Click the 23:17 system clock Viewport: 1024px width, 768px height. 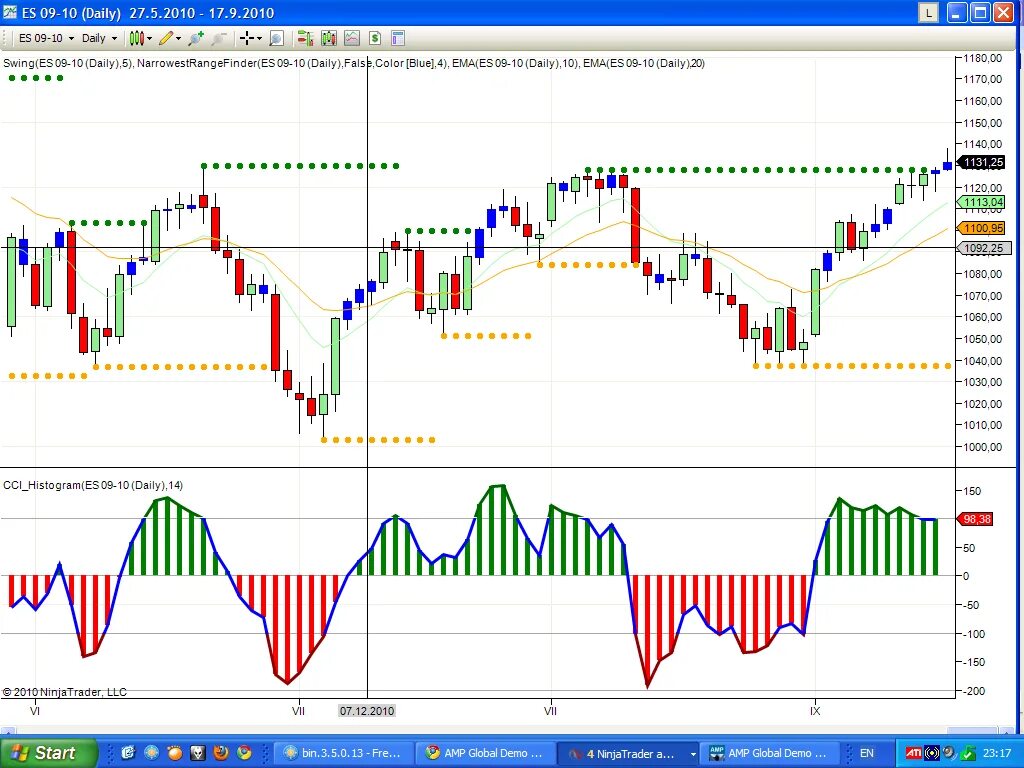coord(997,753)
